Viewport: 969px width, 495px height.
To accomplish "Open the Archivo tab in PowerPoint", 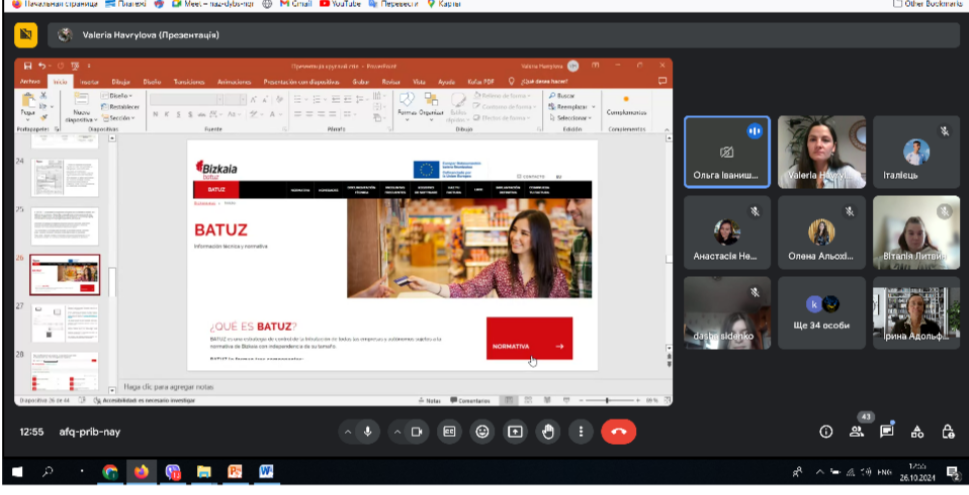I will (x=30, y=82).
